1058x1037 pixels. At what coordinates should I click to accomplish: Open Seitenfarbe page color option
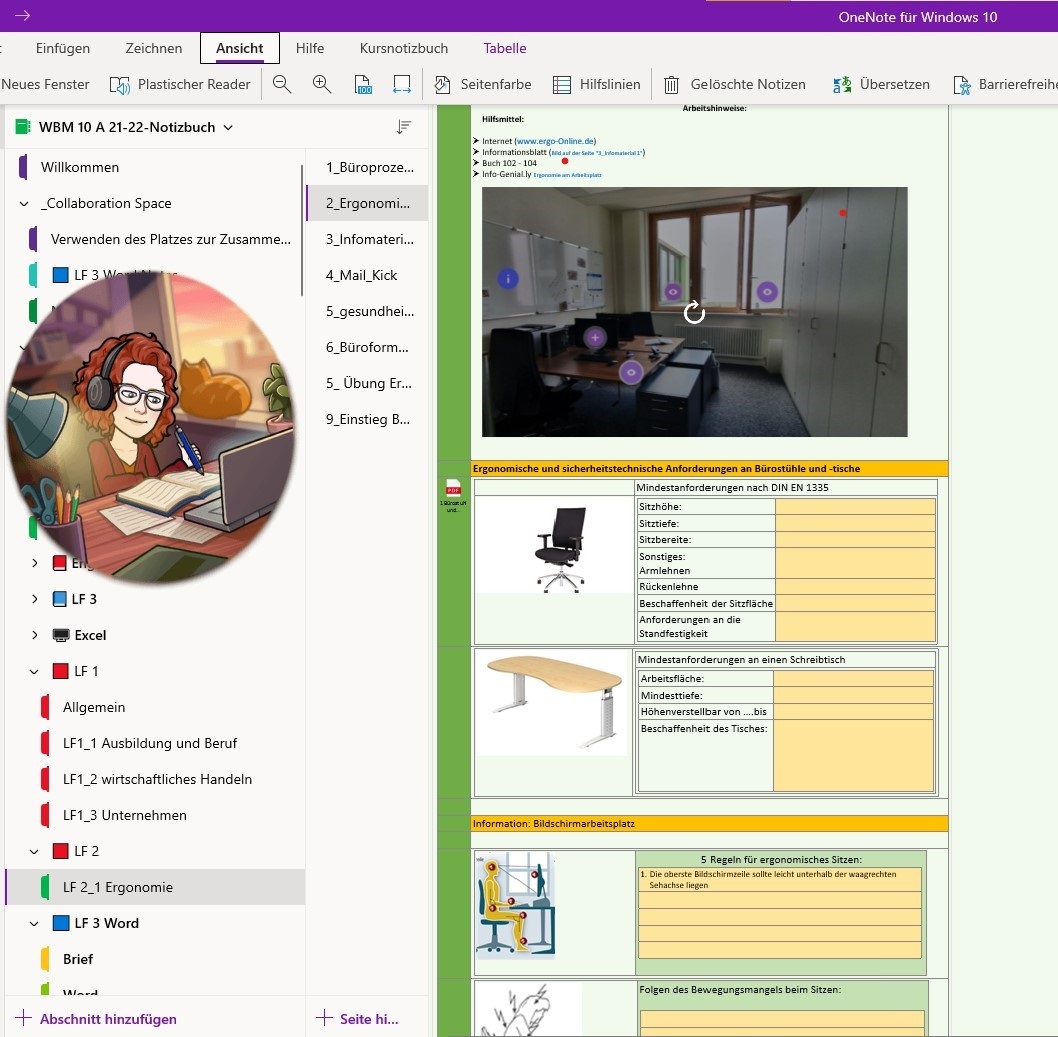tap(482, 84)
